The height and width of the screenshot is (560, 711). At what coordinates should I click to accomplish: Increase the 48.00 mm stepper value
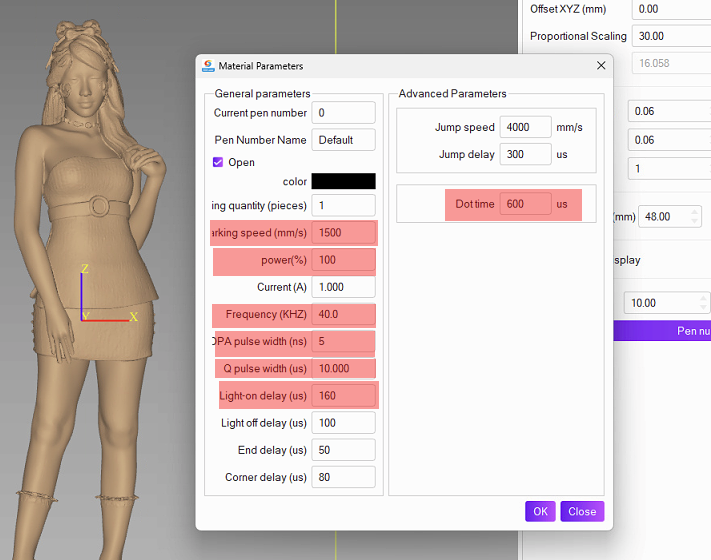tap(695, 212)
